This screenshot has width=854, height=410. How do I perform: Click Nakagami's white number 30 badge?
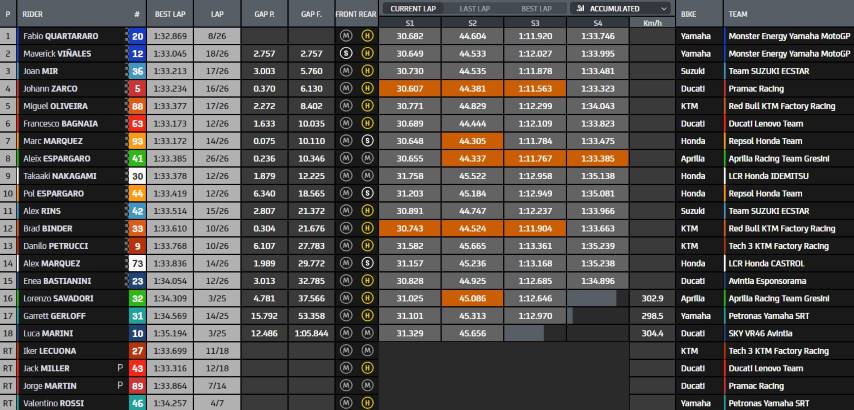[x=138, y=176]
